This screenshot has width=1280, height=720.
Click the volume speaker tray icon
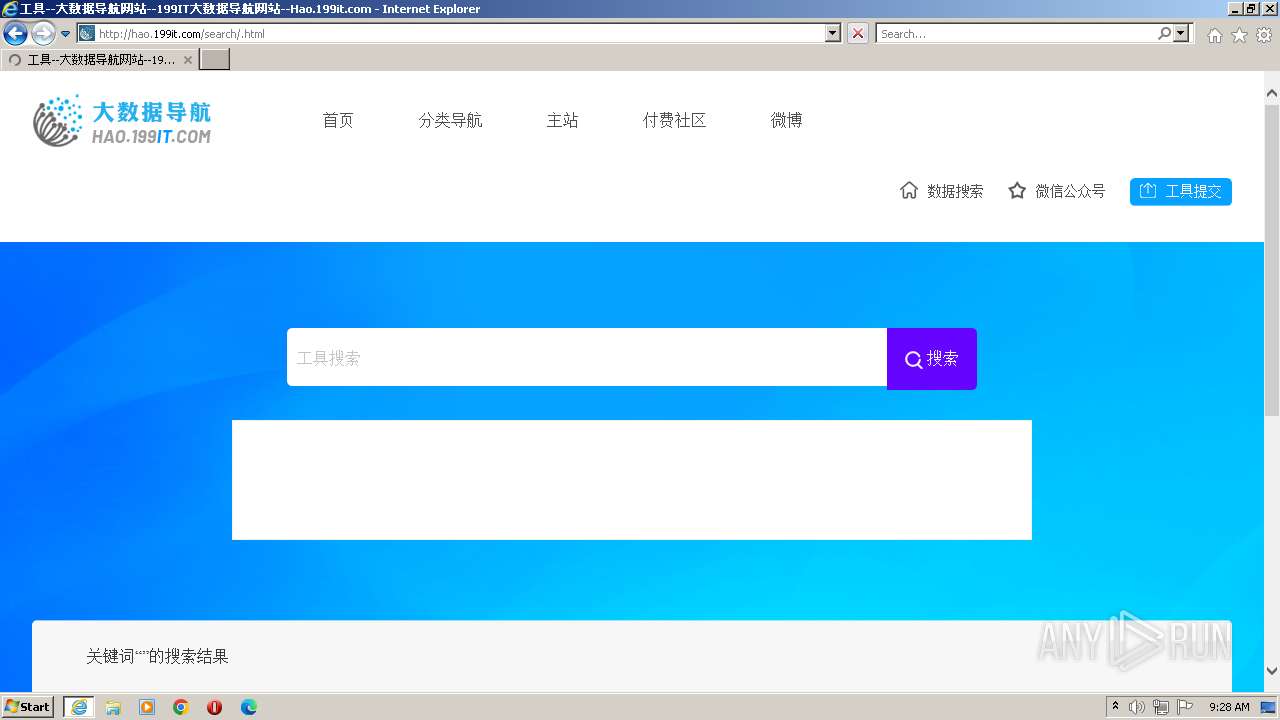point(1137,707)
